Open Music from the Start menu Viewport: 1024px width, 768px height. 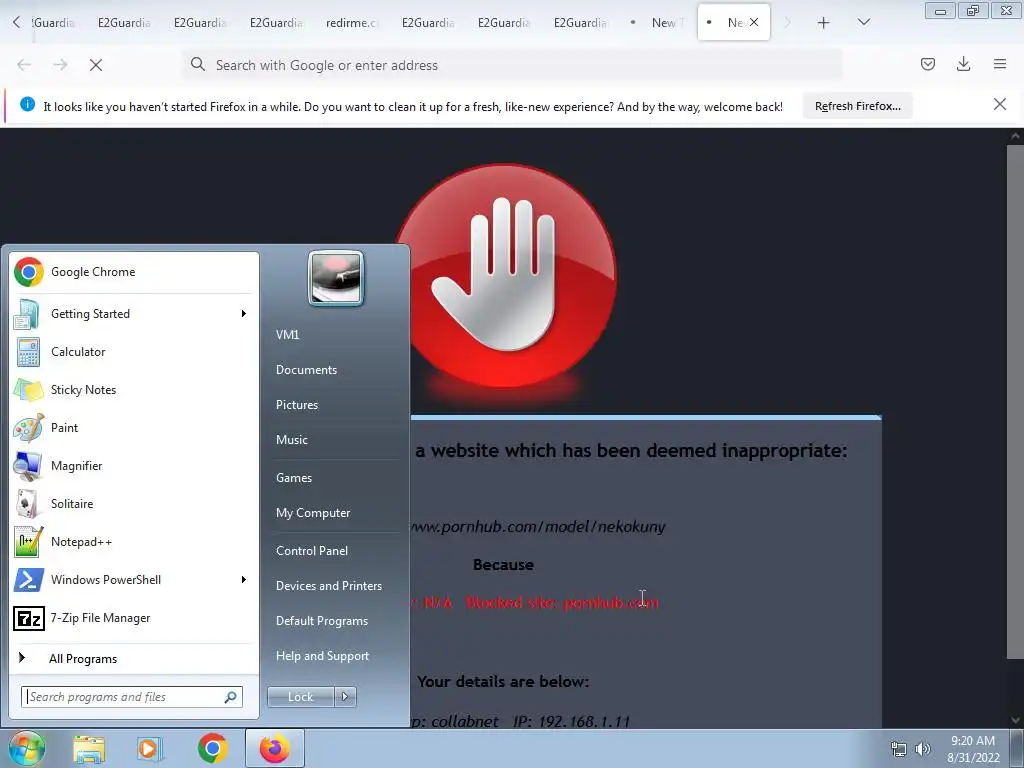pos(291,440)
